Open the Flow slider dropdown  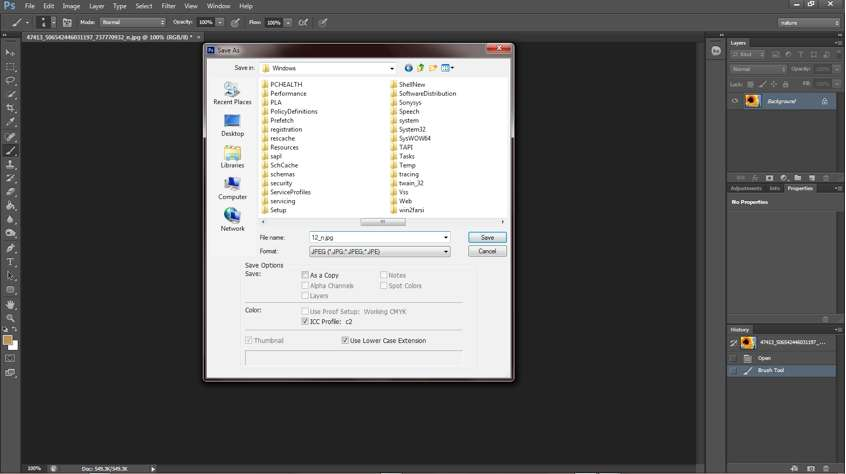pyautogui.click(x=288, y=23)
